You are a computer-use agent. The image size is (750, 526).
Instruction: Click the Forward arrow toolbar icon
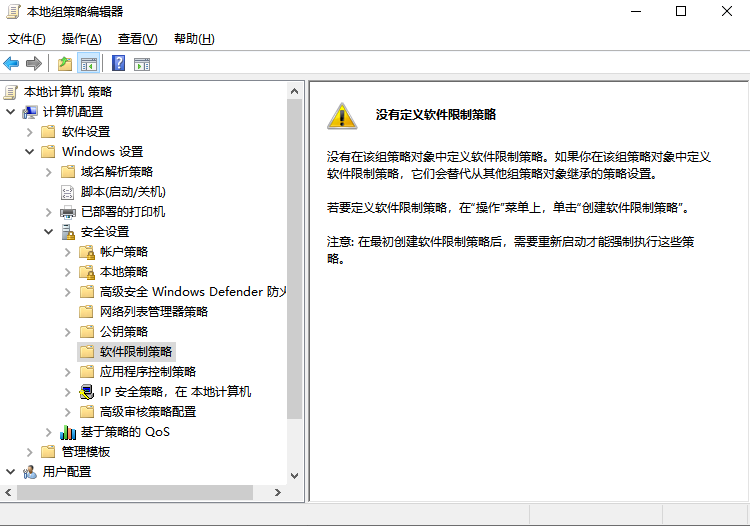coord(33,64)
